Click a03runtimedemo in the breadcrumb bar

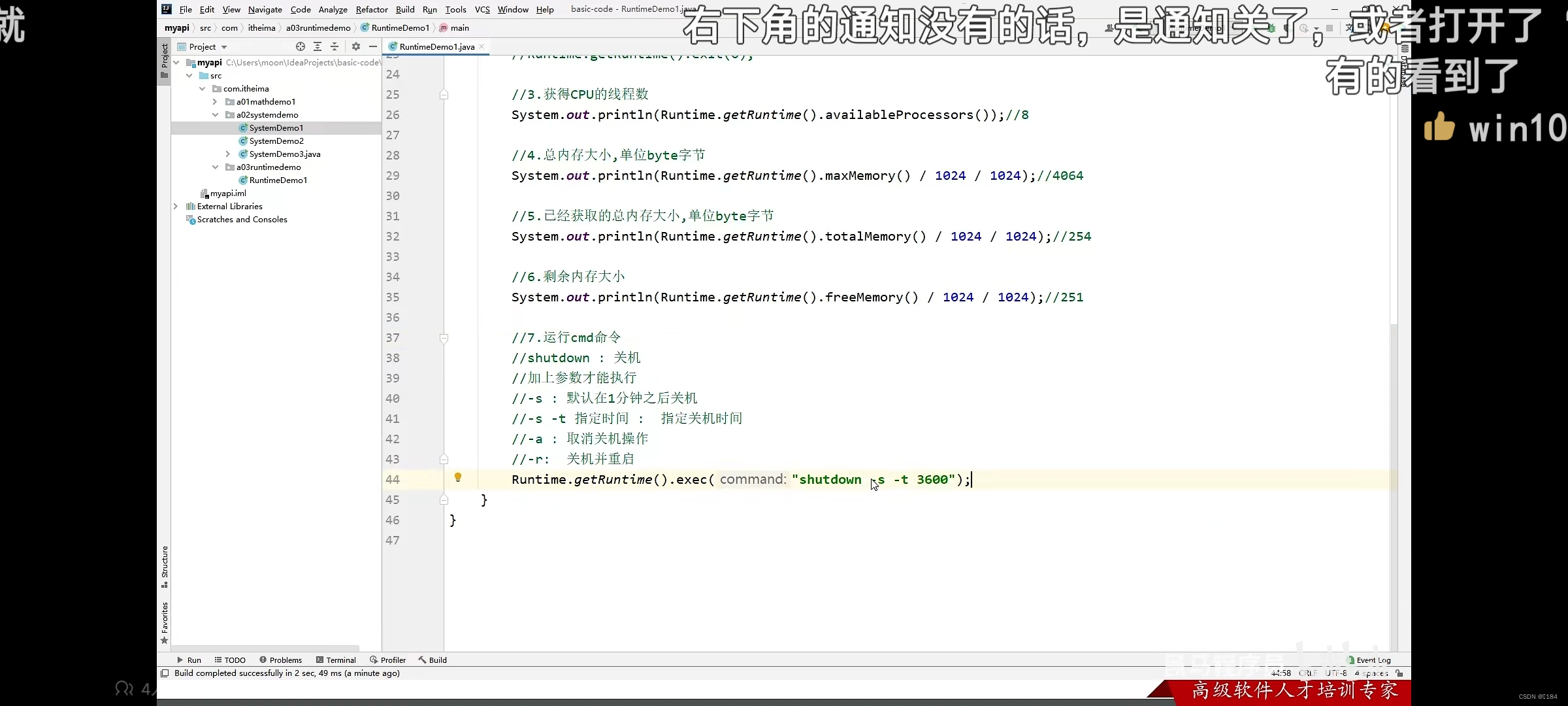318,28
